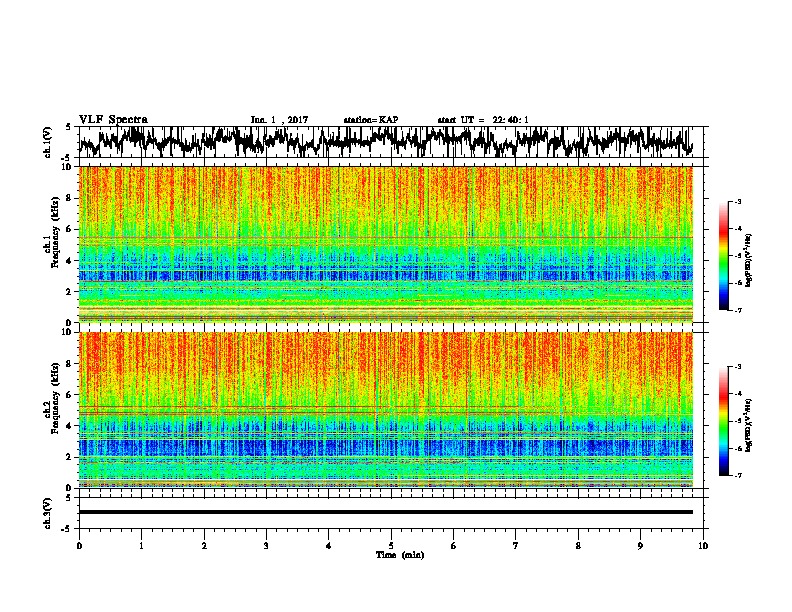
Task: Click the ch.1 "Frequency (kHz)" axis label
Action: tap(55, 232)
